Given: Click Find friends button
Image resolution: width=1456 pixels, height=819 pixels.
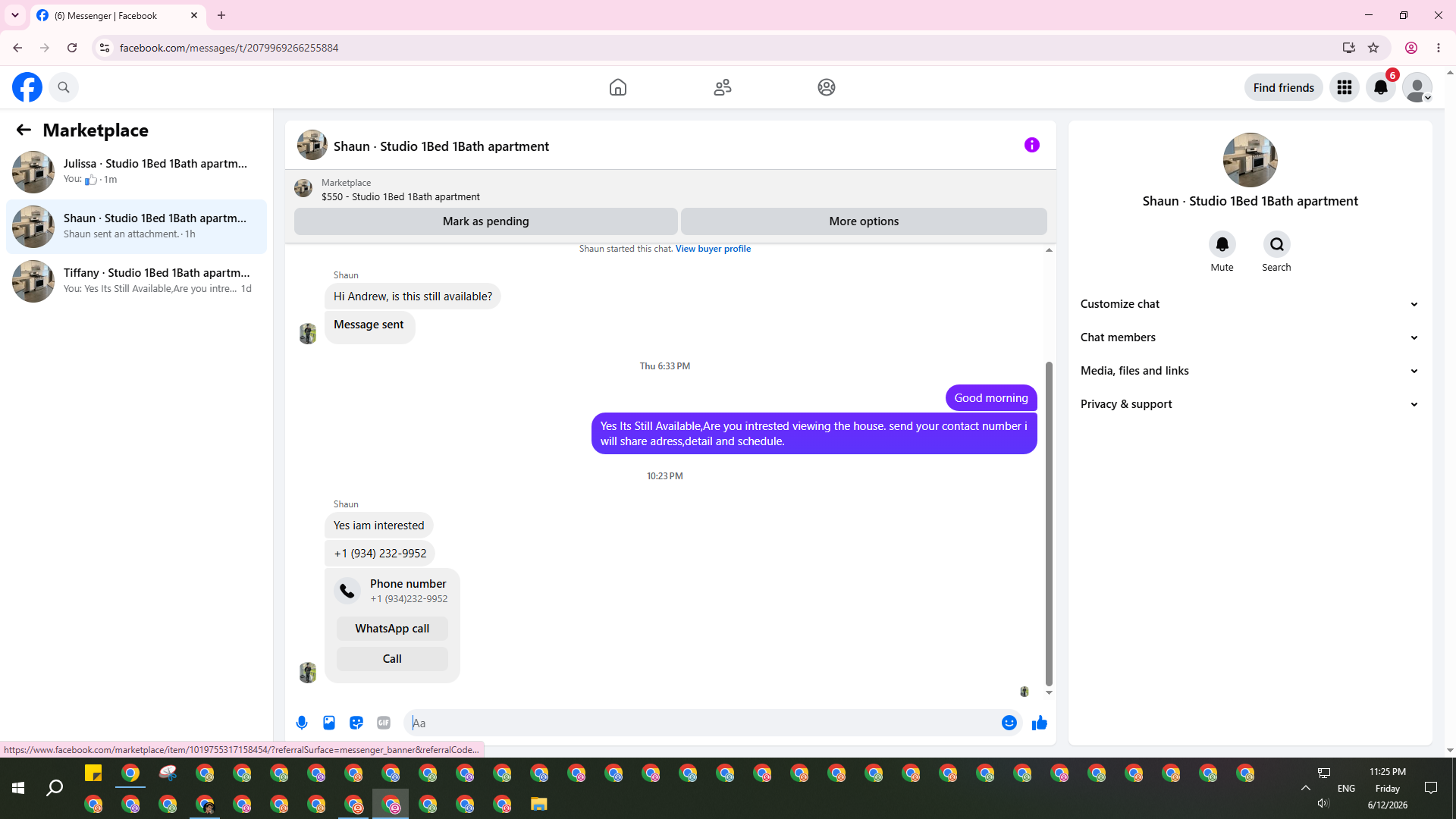Looking at the screenshot, I should tap(1284, 87).
